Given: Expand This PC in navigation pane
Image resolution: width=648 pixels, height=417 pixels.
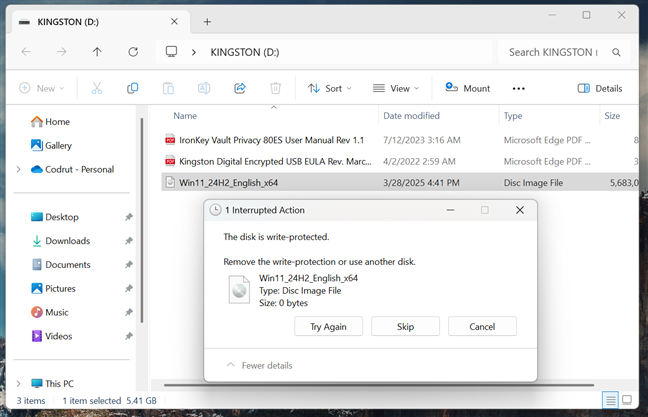Looking at the screenshot, I should [19, 384].
